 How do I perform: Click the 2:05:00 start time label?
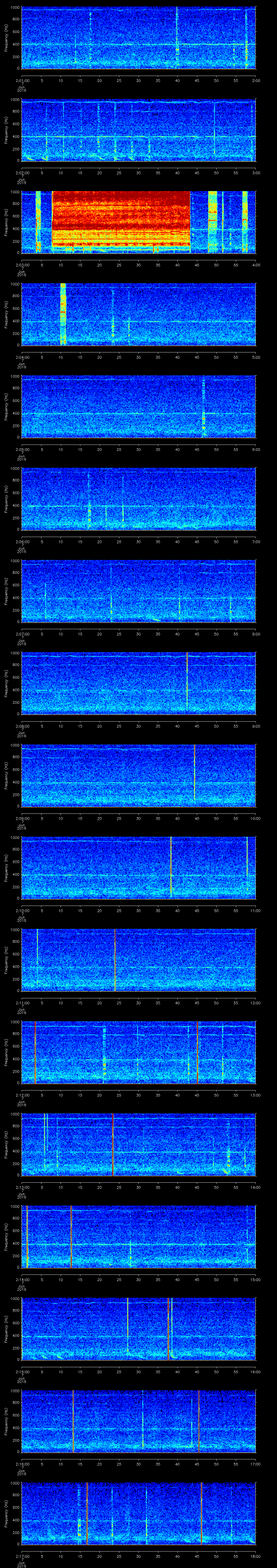point(22,449)
